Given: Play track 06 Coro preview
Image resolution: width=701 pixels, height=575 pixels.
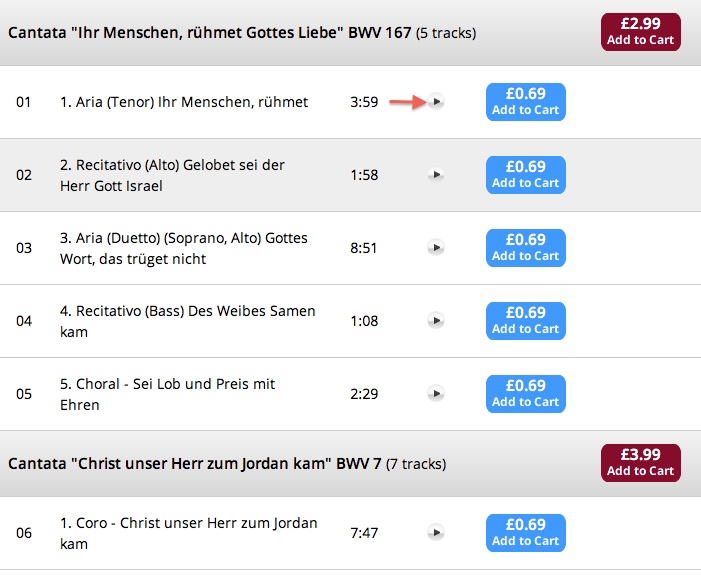Looking at the screenshot, I should tap(436, 533).
